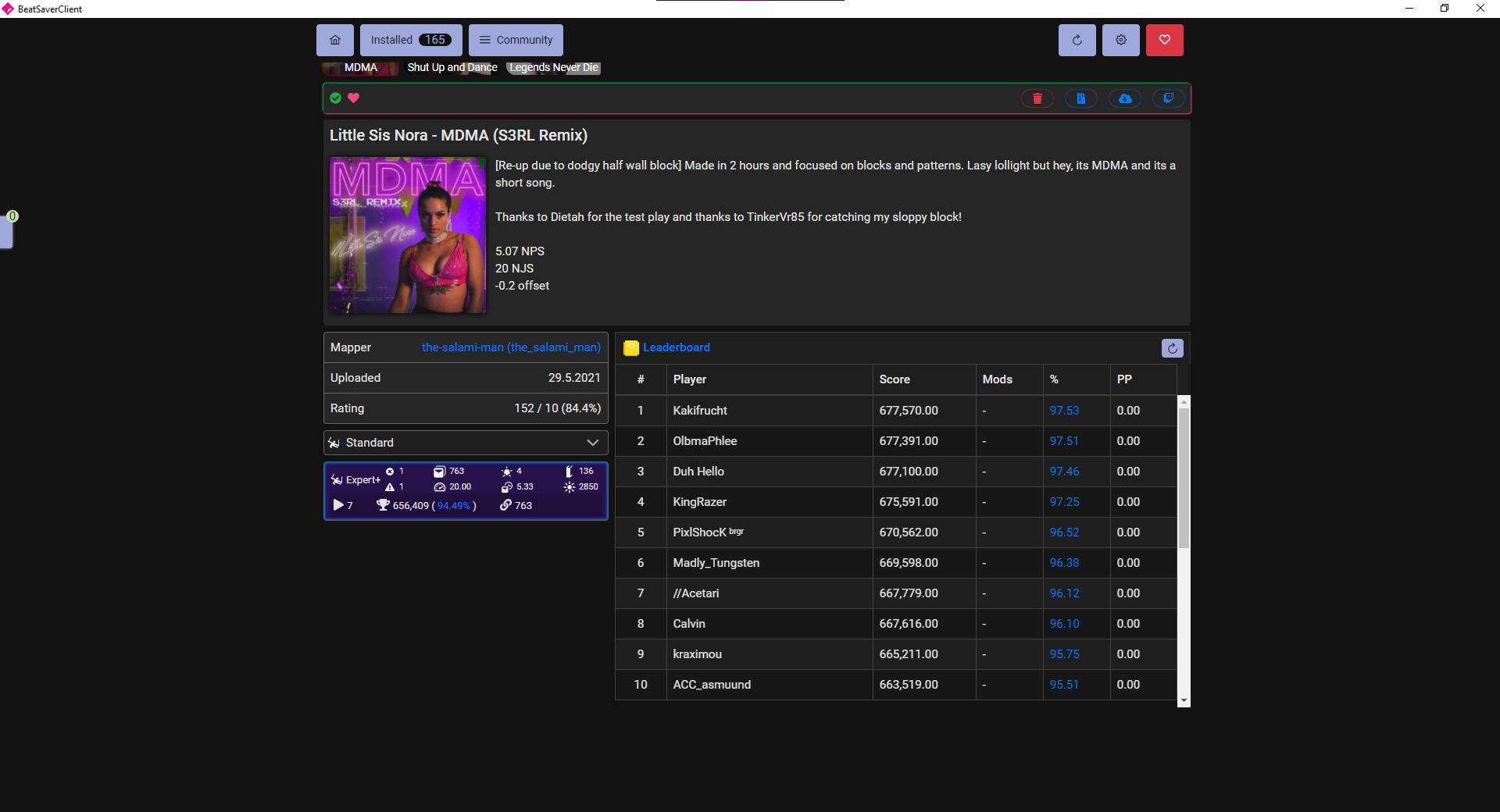Viewport: 1500px width, 812px height.
Task: Click the trophy high score icon
Action: [x=383, y=505]
